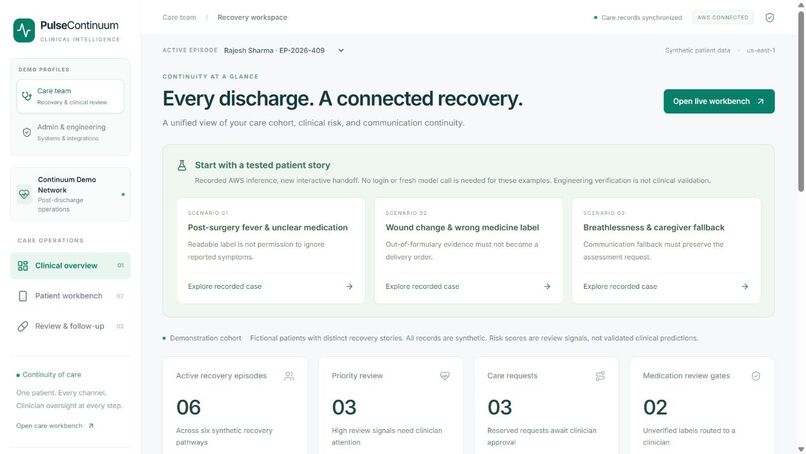Click the Active recovery episodes value 06

(188, 407)
